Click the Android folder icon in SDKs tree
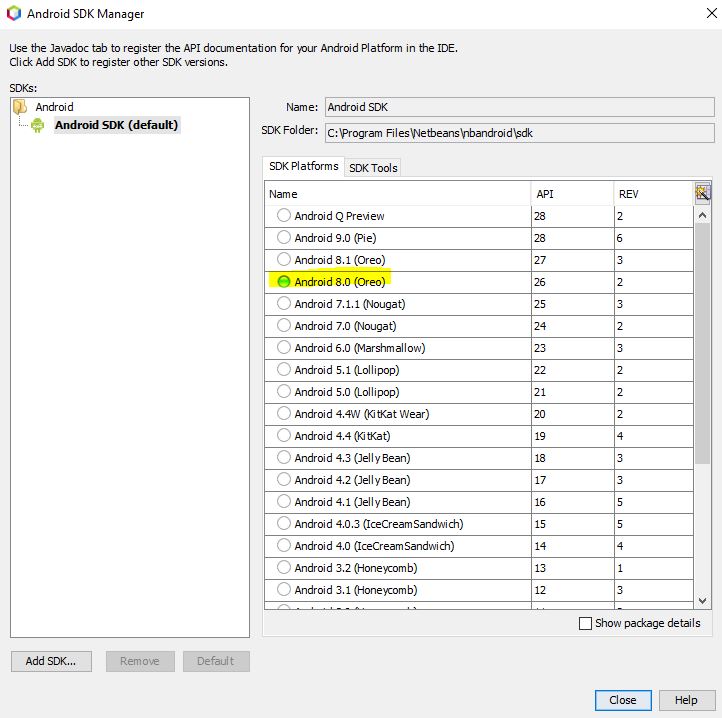 point(20,107)
